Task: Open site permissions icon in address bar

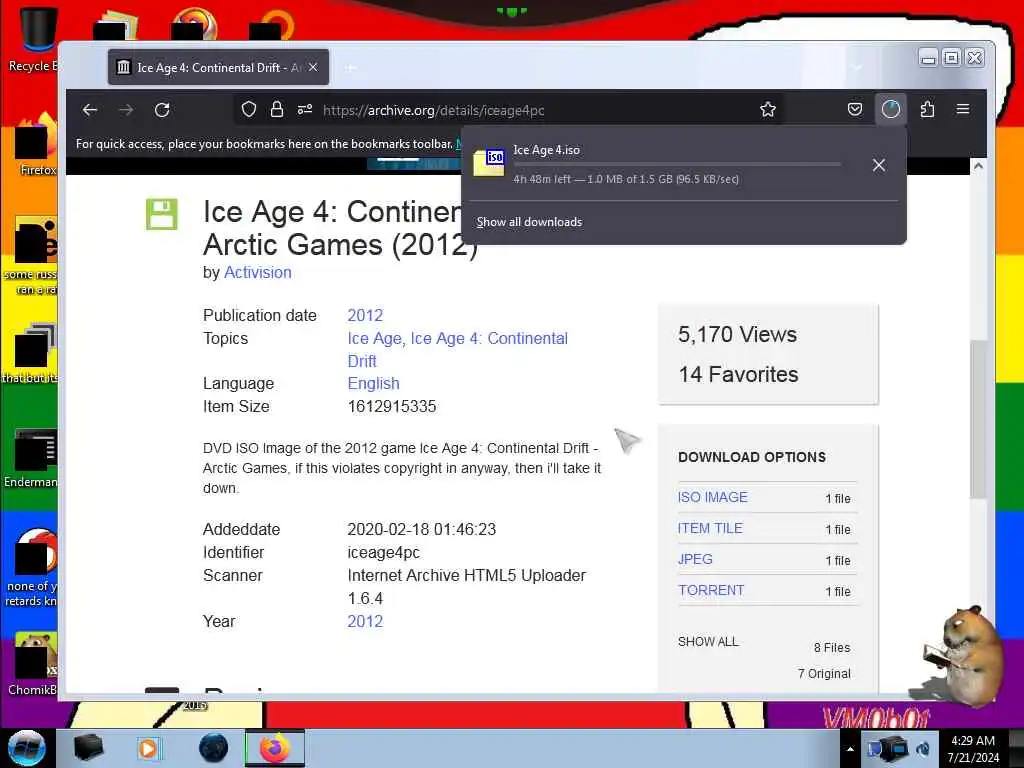Action: pyautogui.click(x=305, y=110)
